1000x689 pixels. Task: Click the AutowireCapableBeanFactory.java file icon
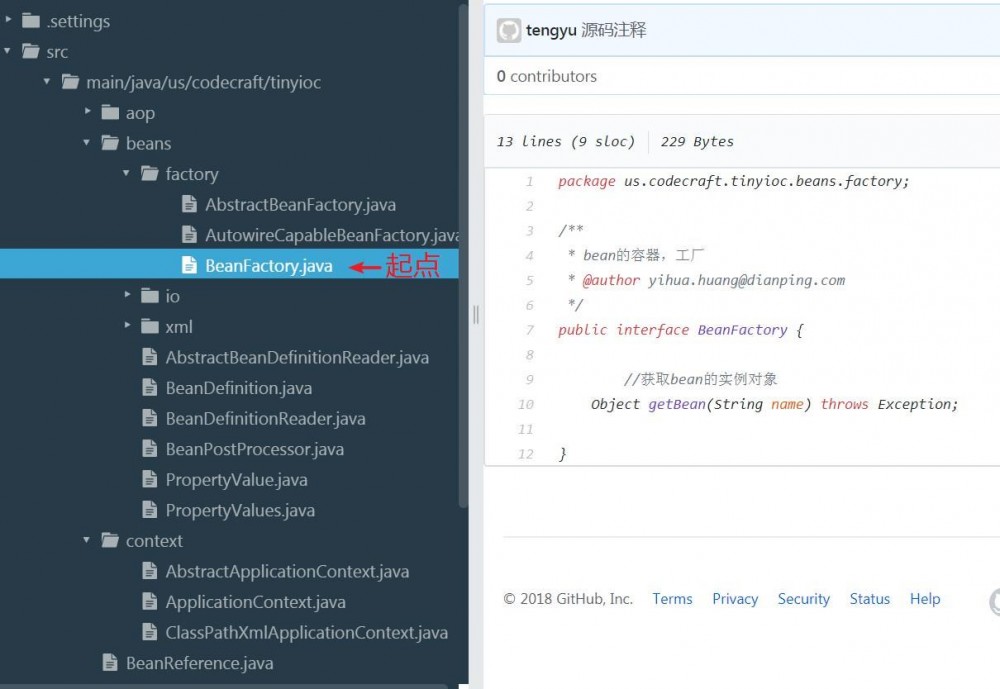[x=189, y=235]
